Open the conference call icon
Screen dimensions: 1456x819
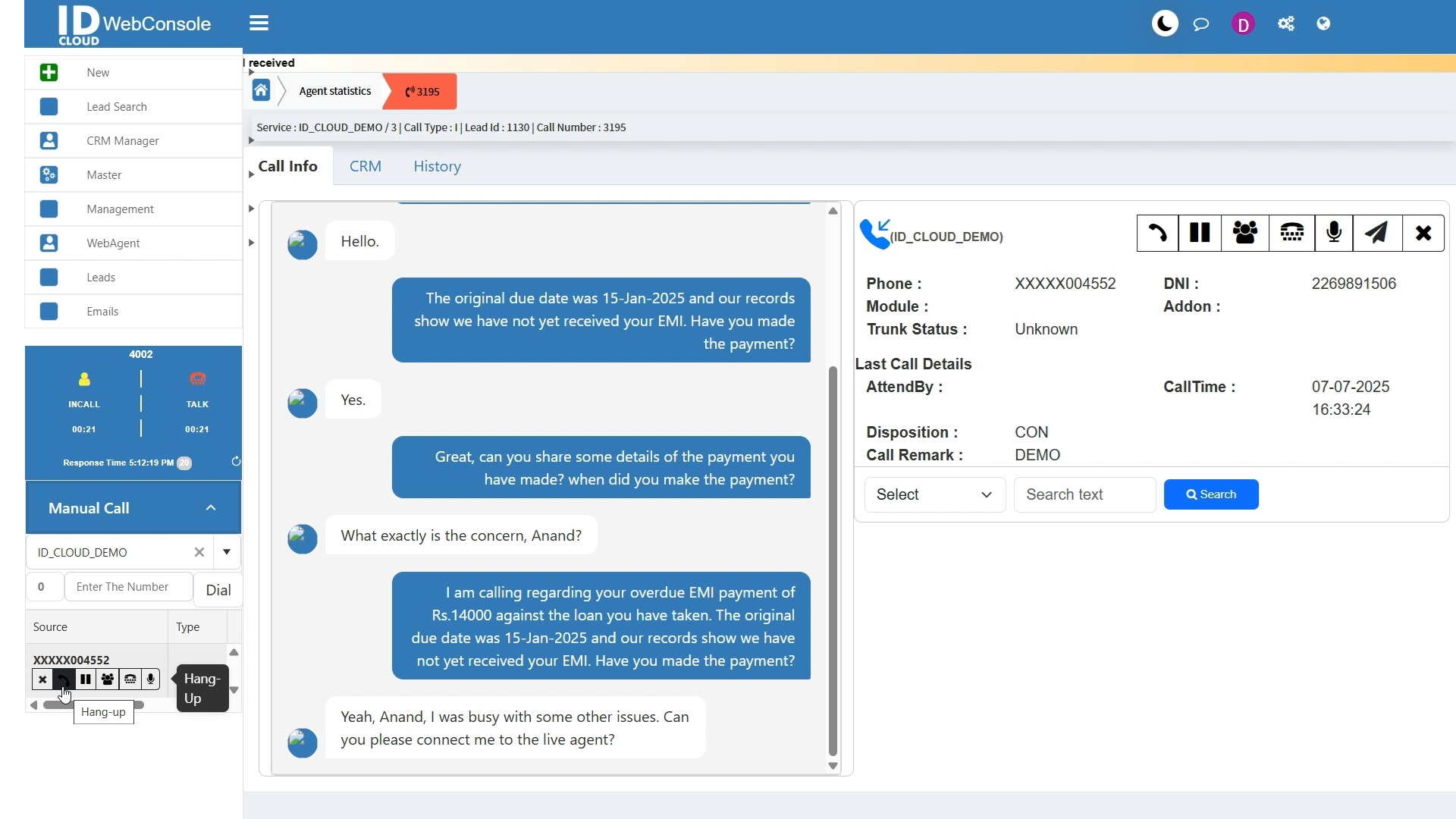[1246, 233]
